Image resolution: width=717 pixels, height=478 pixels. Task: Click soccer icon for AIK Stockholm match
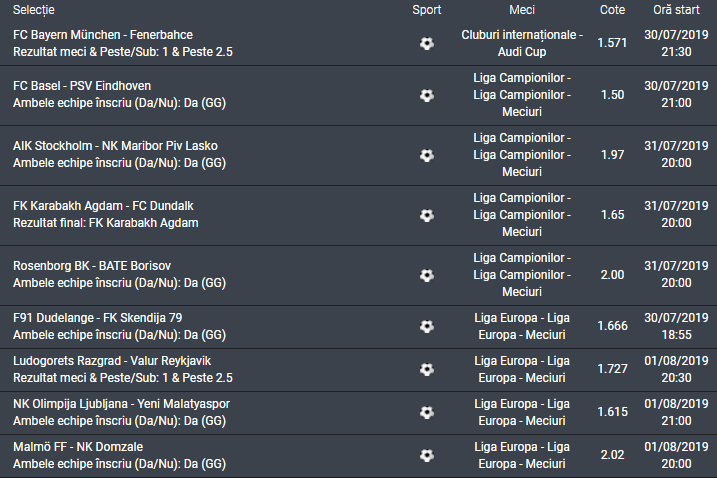tap(427, 155)
